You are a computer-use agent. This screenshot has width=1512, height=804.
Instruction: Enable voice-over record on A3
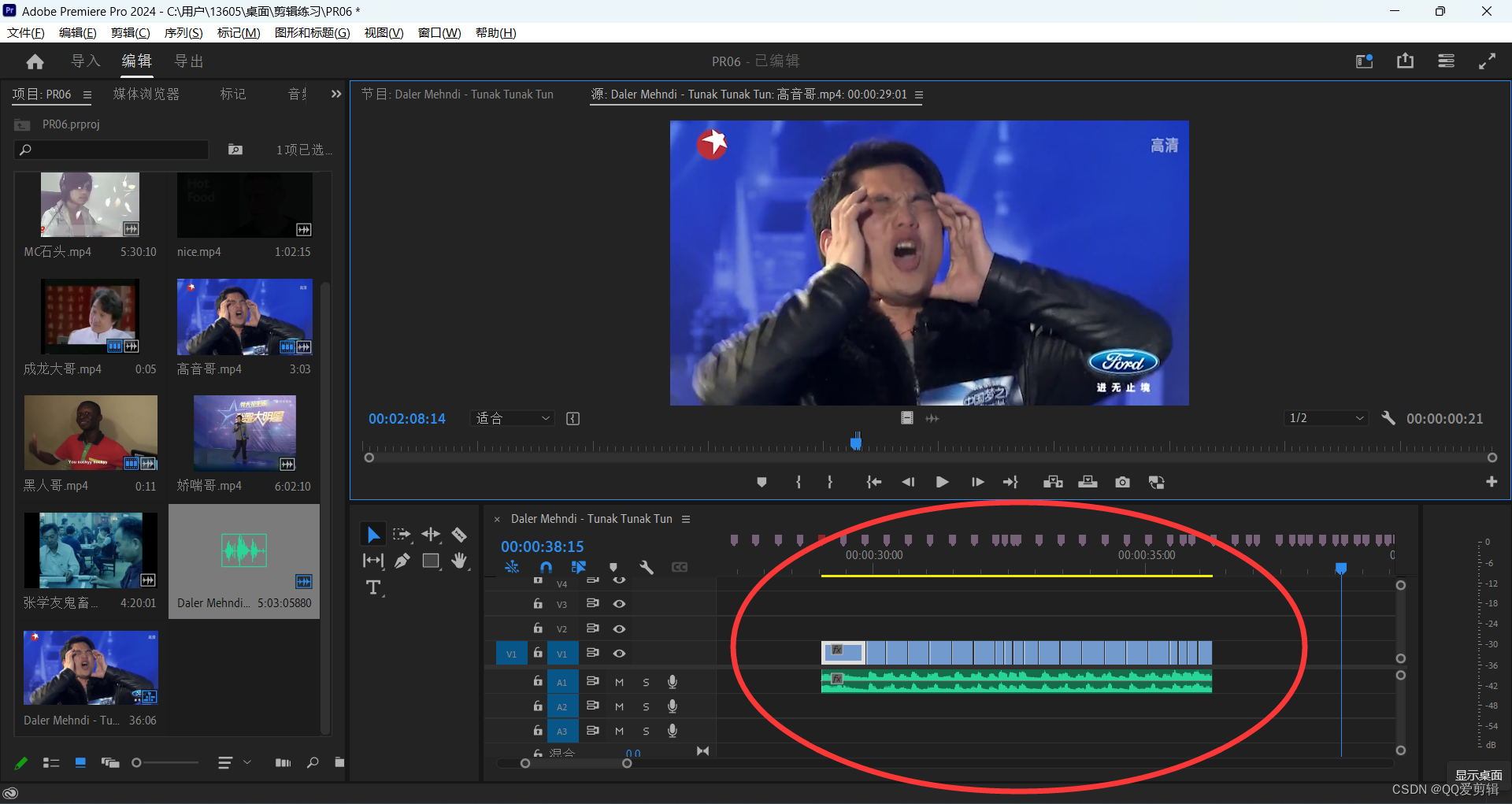coord(673,732)
